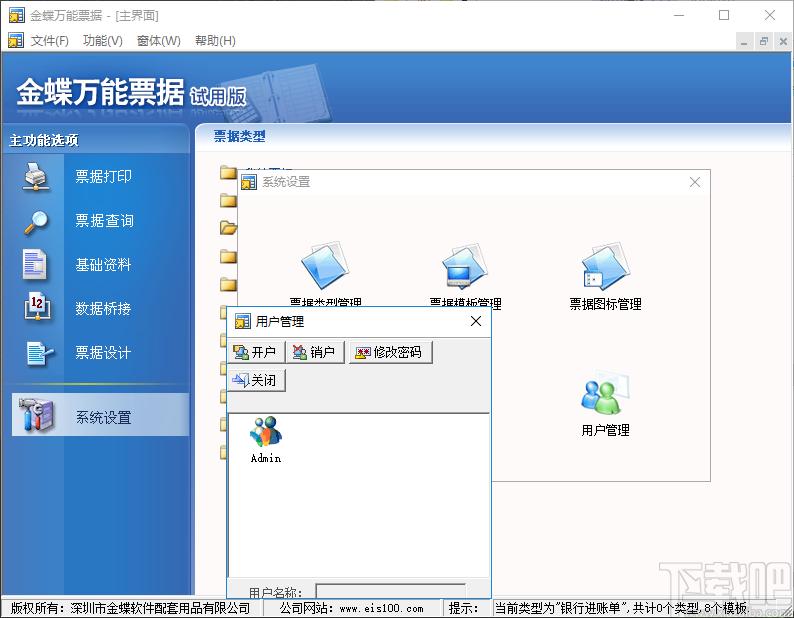The image size is (794, 618).
Task: Open the 帮助(H) menu
Action: pyautogui.click(x=215, y=41)
